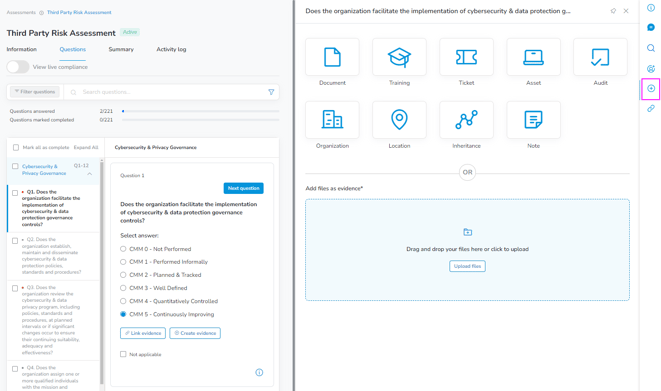
Task: Toggle View live compliance switch
Action: (x=18, y=67)
